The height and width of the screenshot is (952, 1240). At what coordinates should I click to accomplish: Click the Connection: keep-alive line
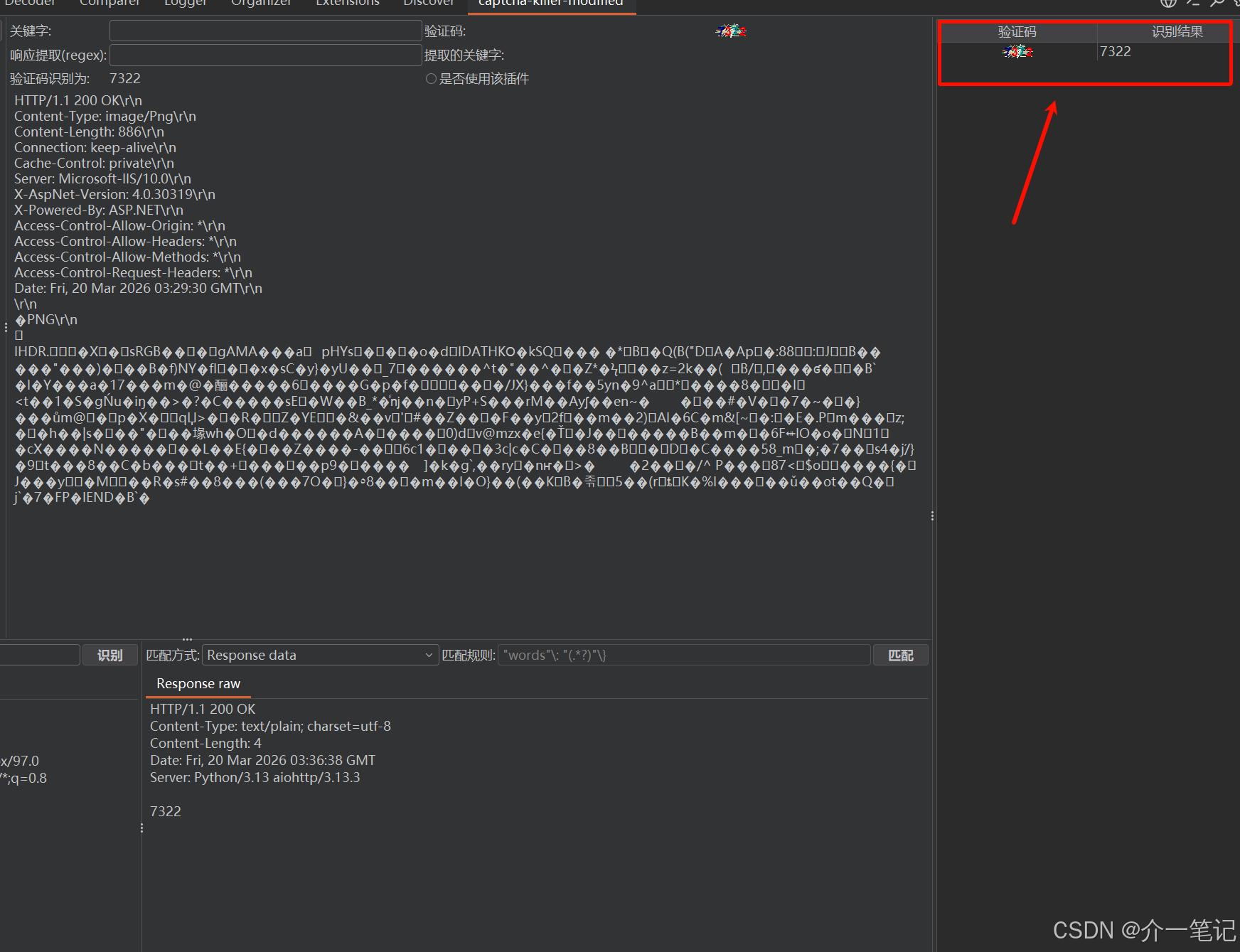point(95,148)
